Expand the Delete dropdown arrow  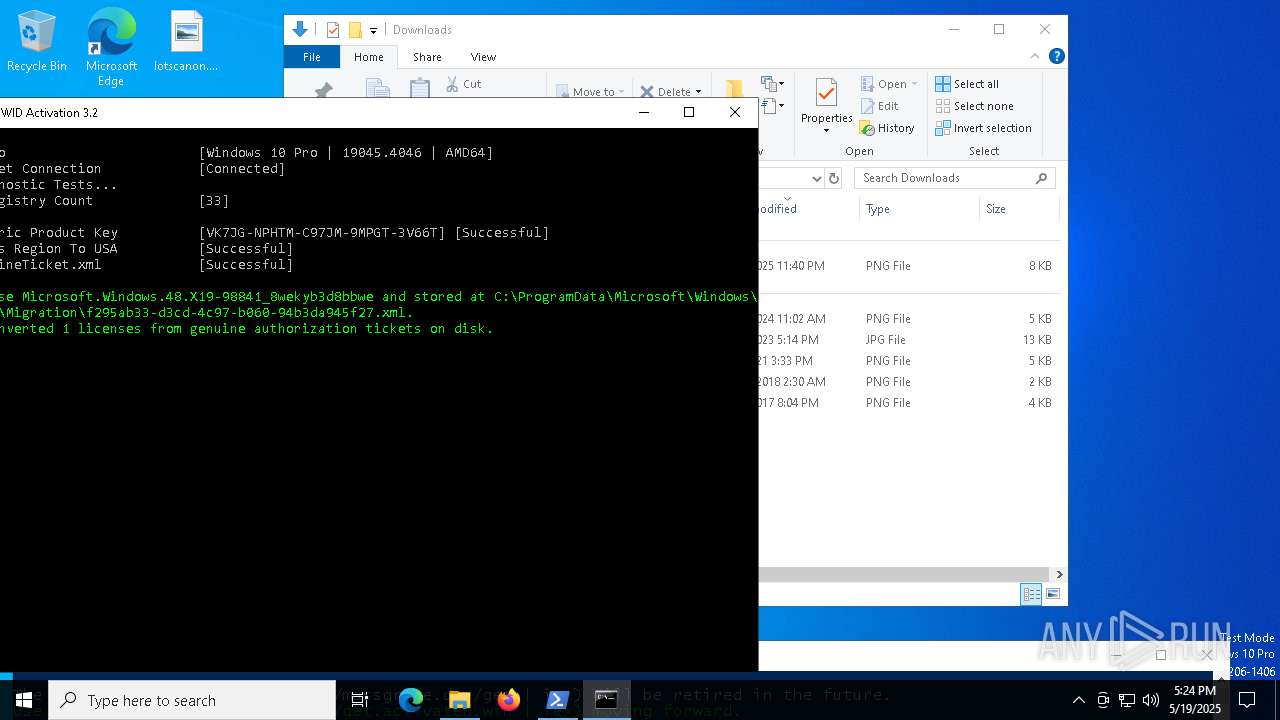pyautogui.click(x=698, y=92)
